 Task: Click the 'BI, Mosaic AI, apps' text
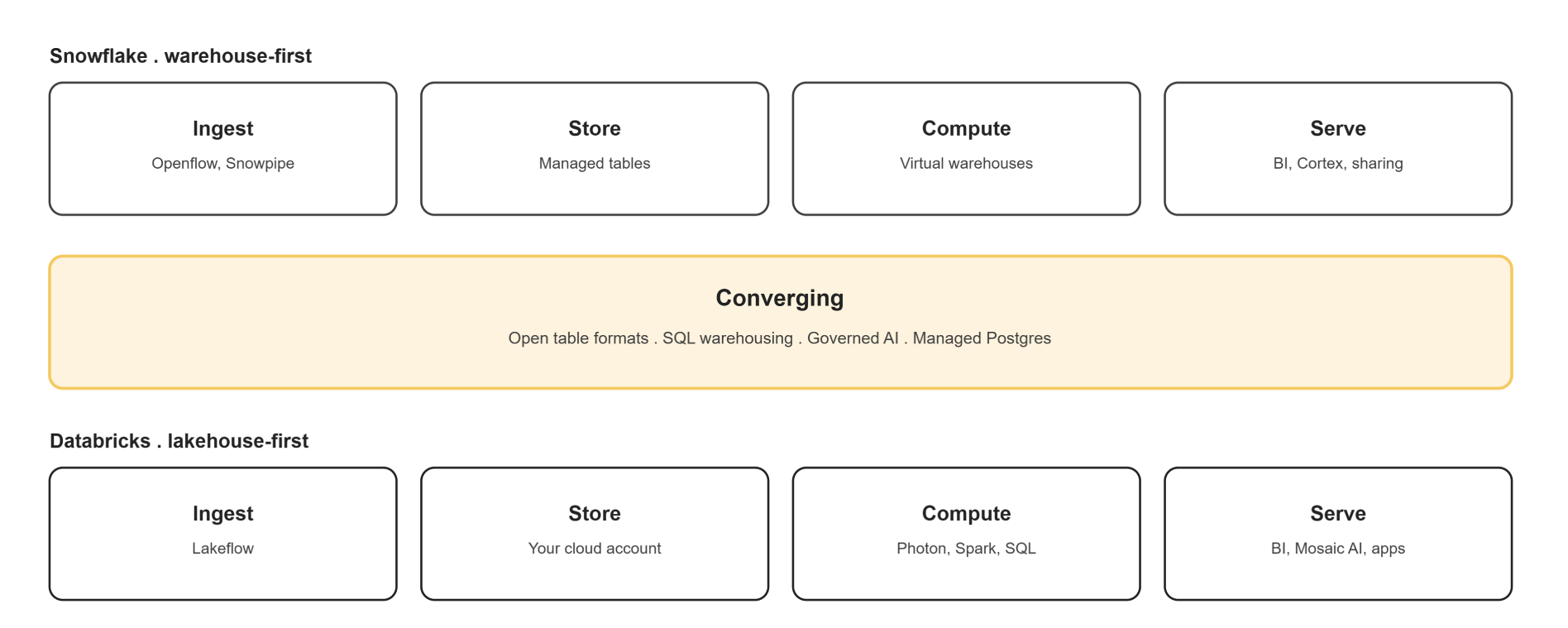[x=1338, y=549]
